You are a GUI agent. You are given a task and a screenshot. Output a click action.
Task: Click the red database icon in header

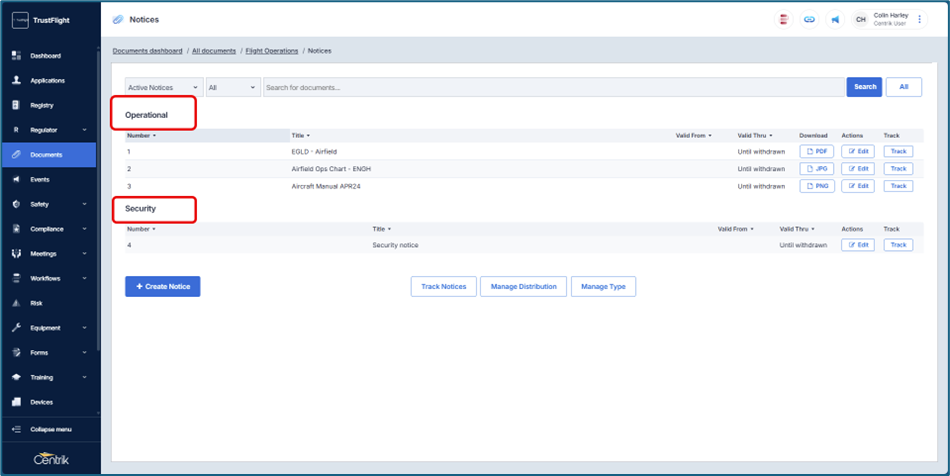pyautogui.click(x=784, y=19)
